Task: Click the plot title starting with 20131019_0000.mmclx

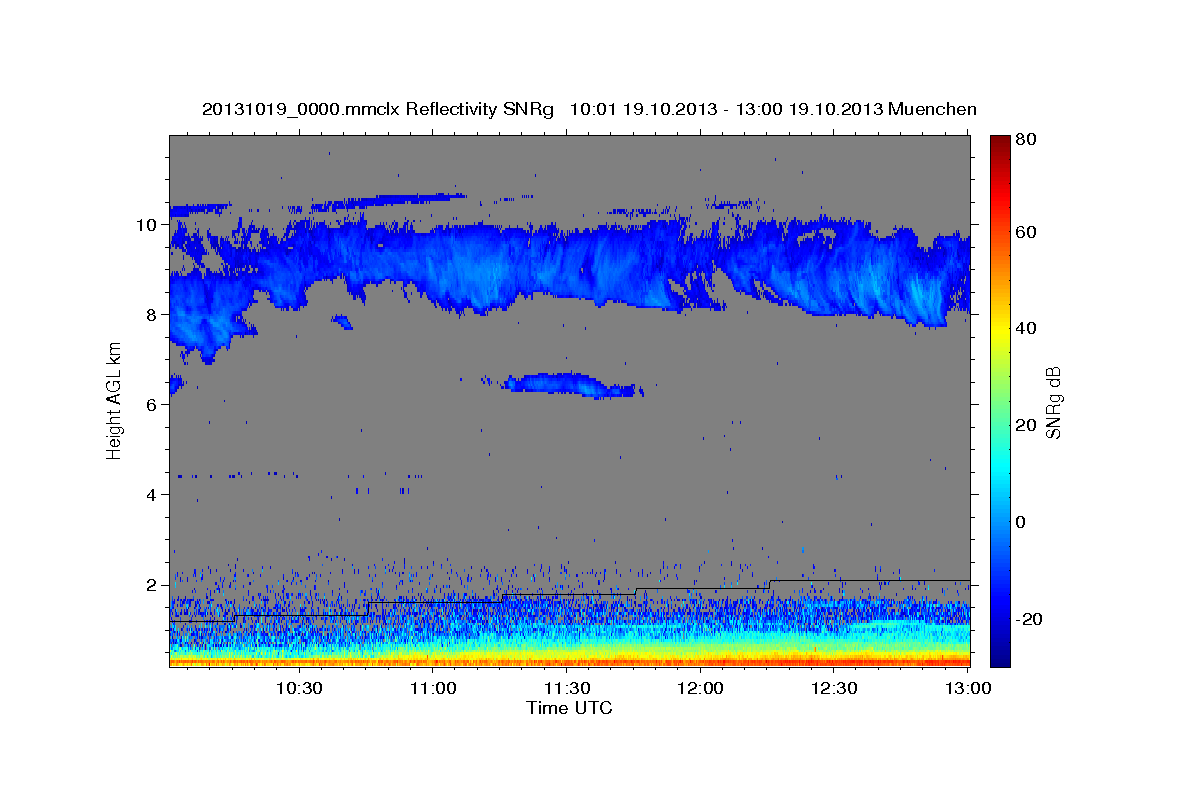Action: [x=589, y=109]
